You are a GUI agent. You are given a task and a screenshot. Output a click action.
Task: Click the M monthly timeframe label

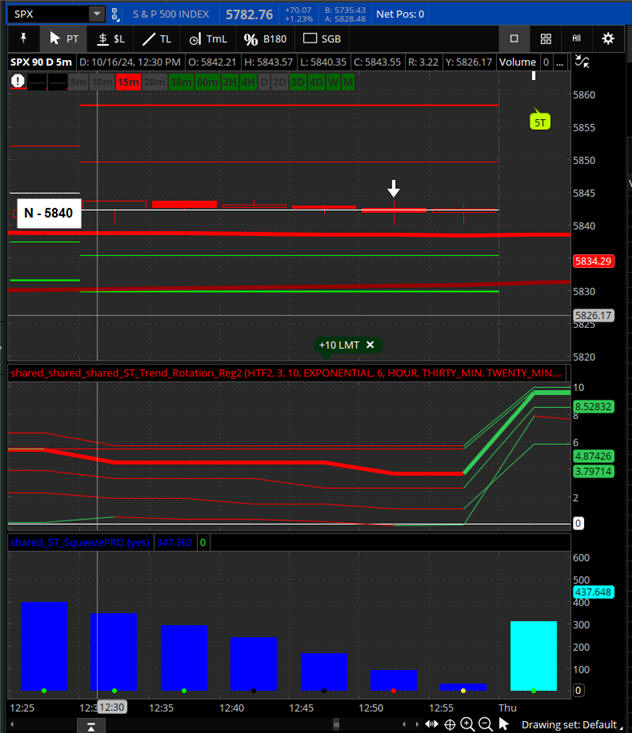click(x=348, y=82)
